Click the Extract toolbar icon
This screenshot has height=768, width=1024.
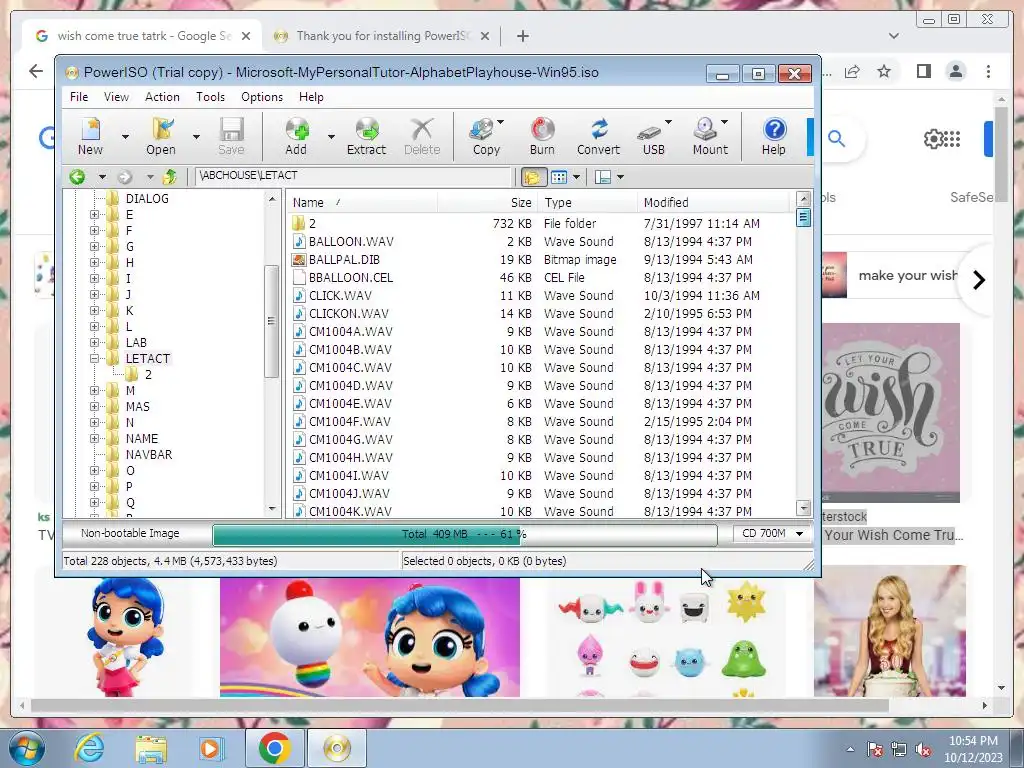click(367, 136)
